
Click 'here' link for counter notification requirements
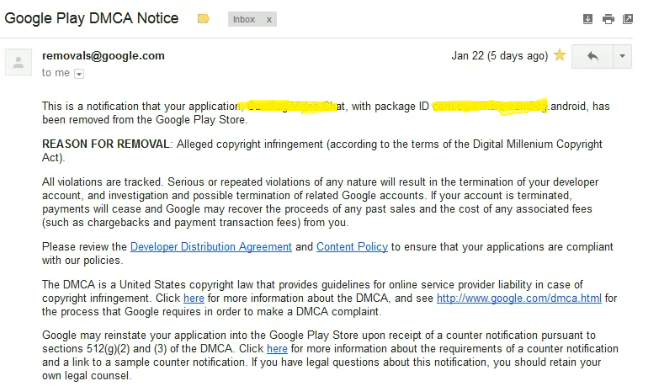277,349
